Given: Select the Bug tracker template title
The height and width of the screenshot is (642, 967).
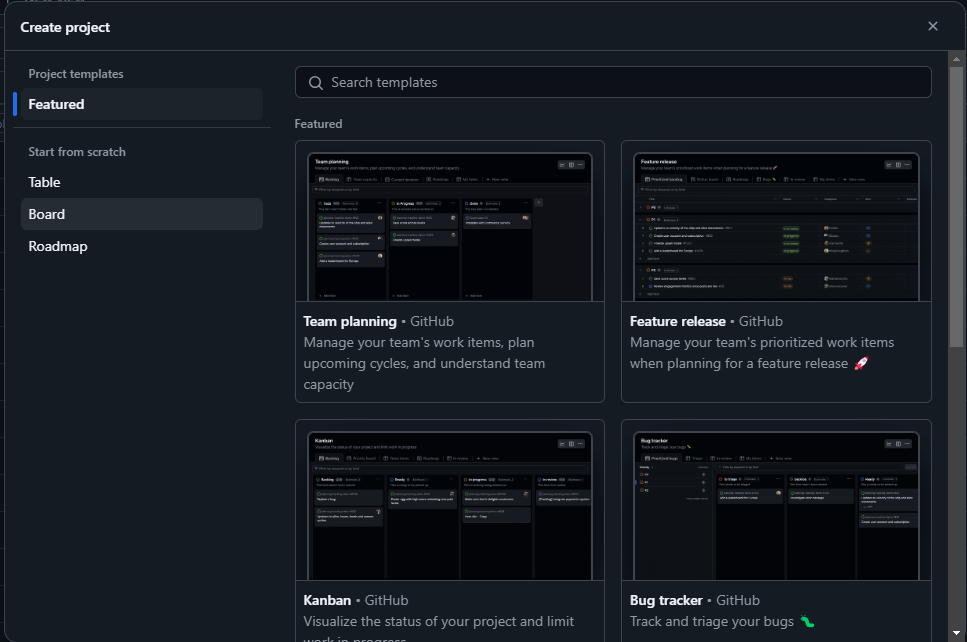Looking at the screenshot, I should (666, 600).
